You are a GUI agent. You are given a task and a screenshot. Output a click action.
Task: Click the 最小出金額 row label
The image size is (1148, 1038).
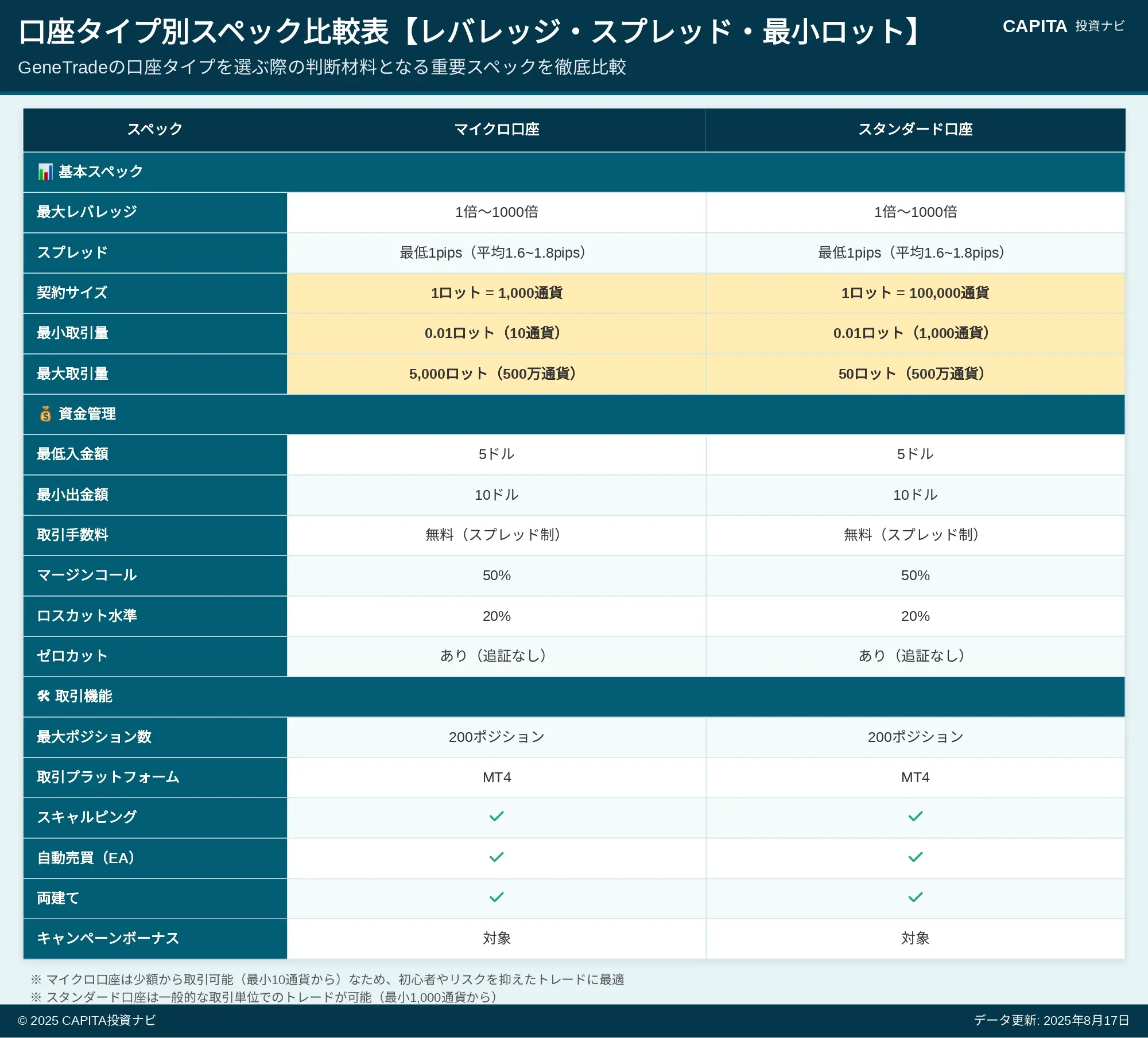[155, 495]
